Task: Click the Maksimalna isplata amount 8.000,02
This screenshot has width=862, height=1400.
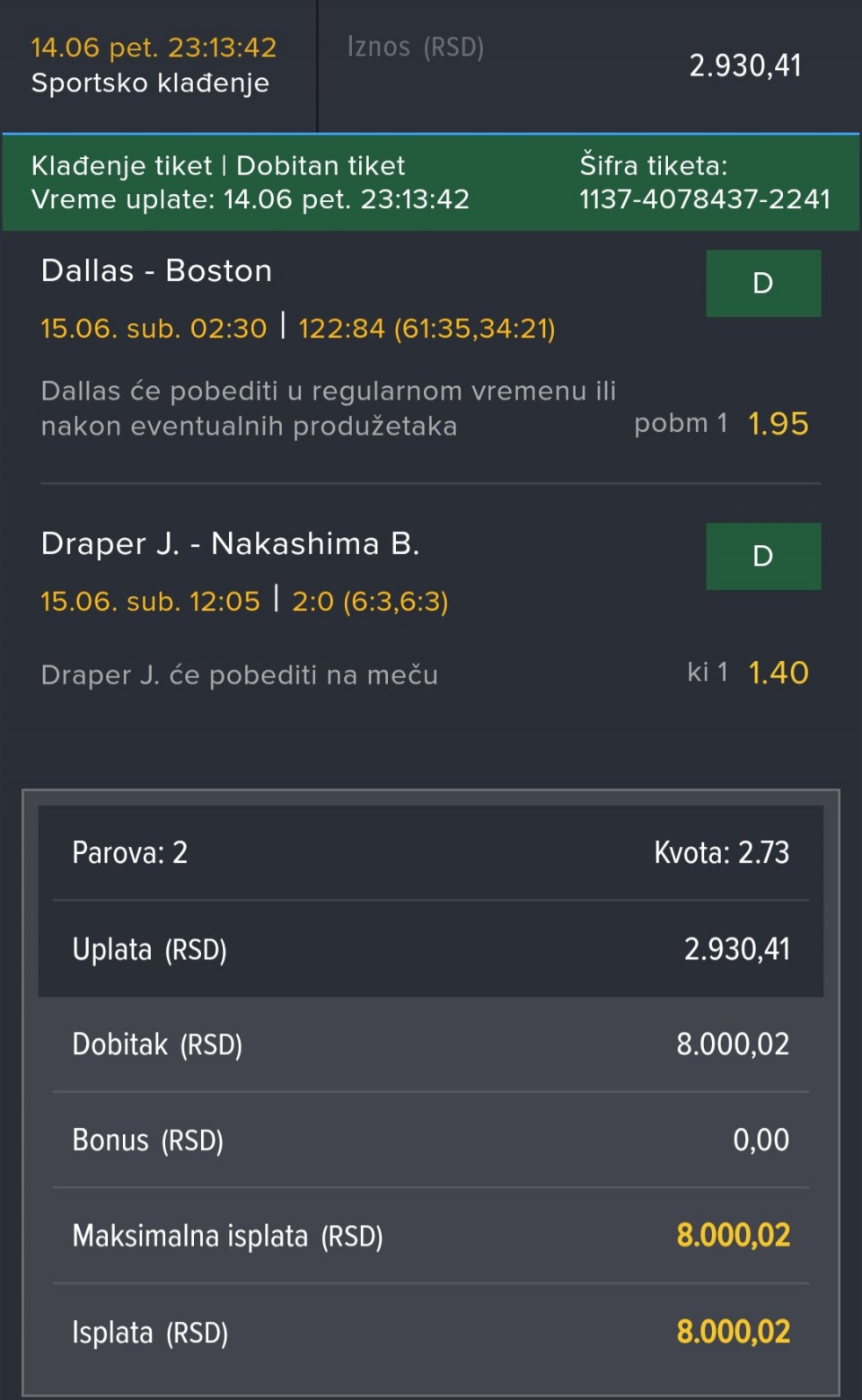Action: click(x=733, y=1236)
